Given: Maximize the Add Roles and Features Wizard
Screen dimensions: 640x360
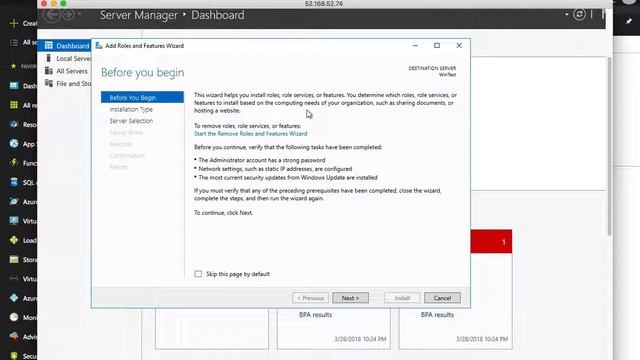Looking at the screenshot, I should tap(437, 46).
